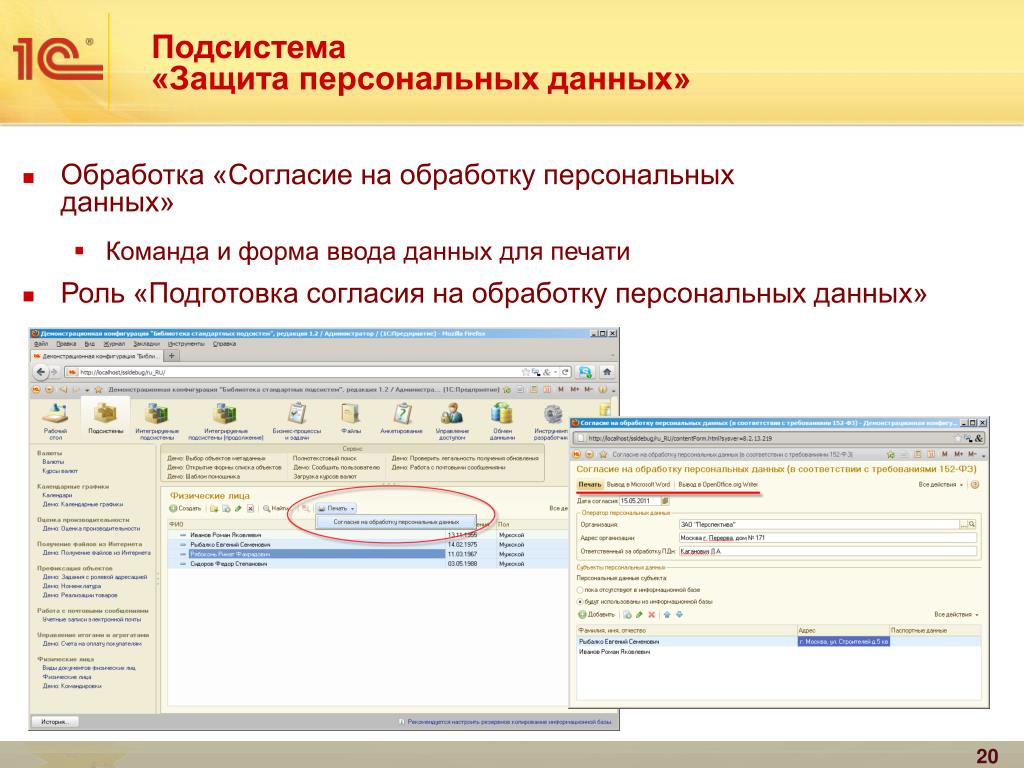
Task: Go back with Firefox back arrow
Action: click(x=41, y=372)
